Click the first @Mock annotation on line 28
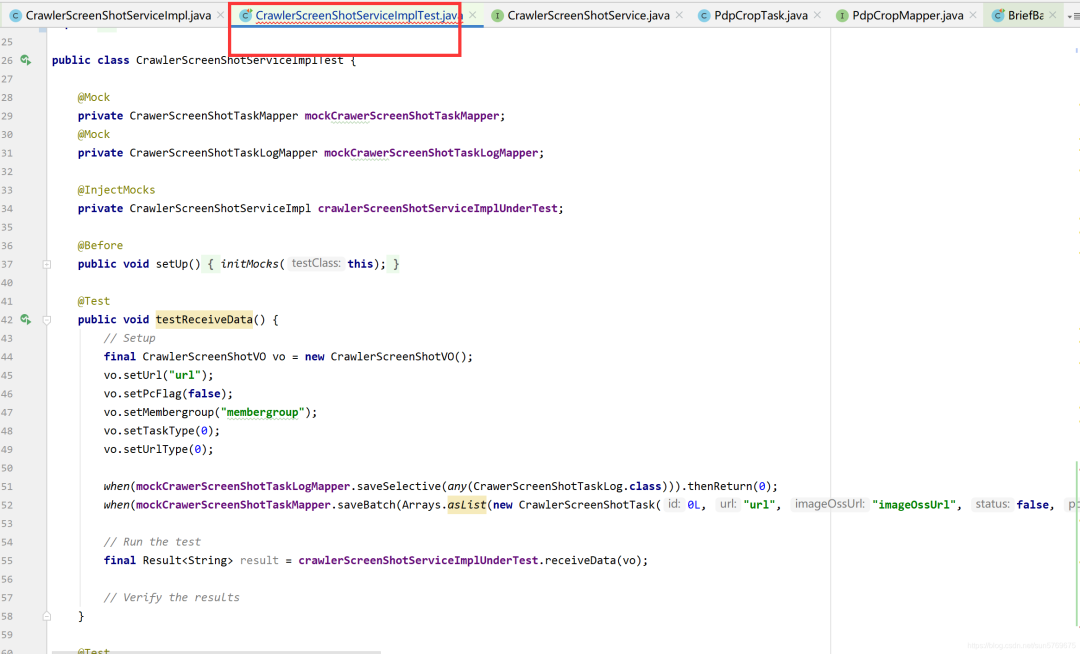Image resolution: width=1080 pixels, height=654 pixels. pos(94,97)
